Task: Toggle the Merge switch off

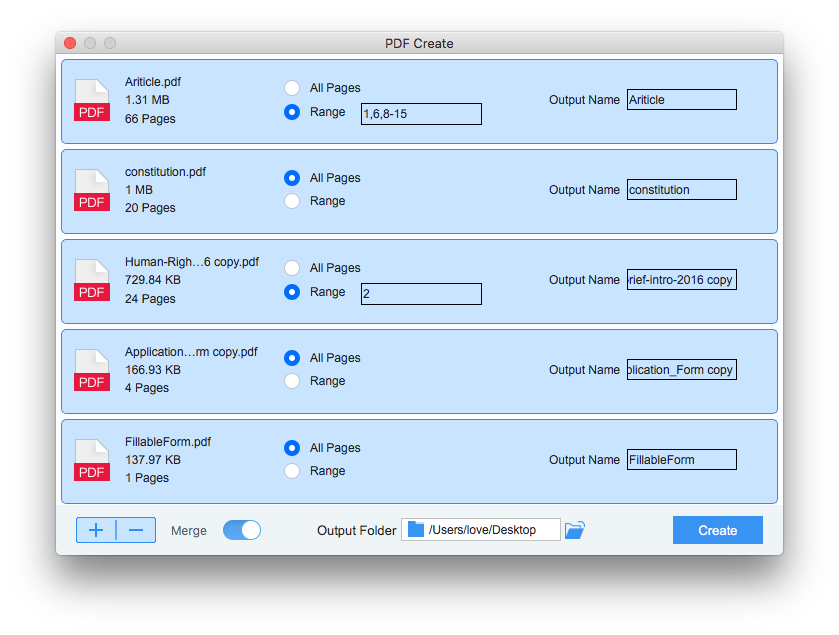Action: coord(241,530)
